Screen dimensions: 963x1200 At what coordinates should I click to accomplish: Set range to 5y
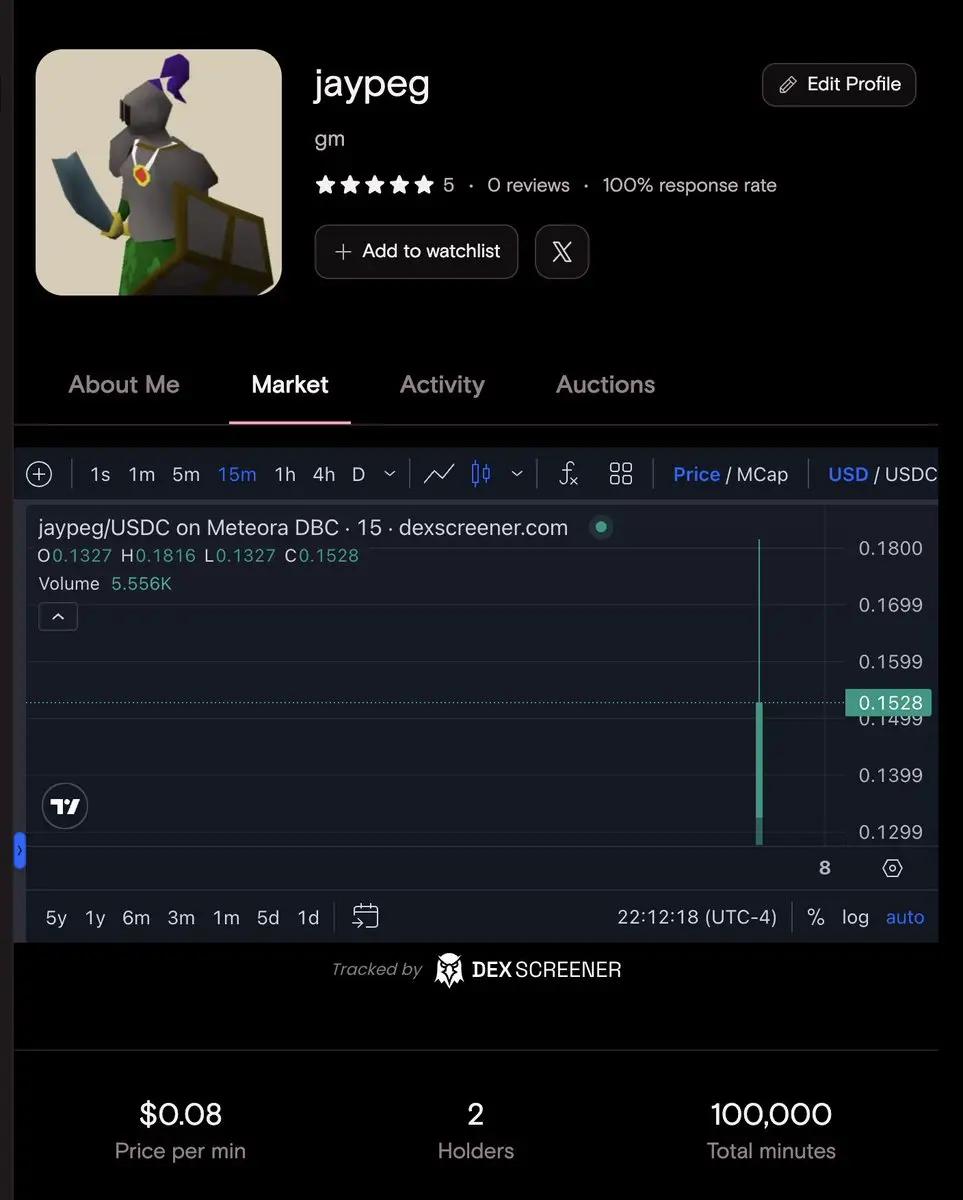coord(56,918)
